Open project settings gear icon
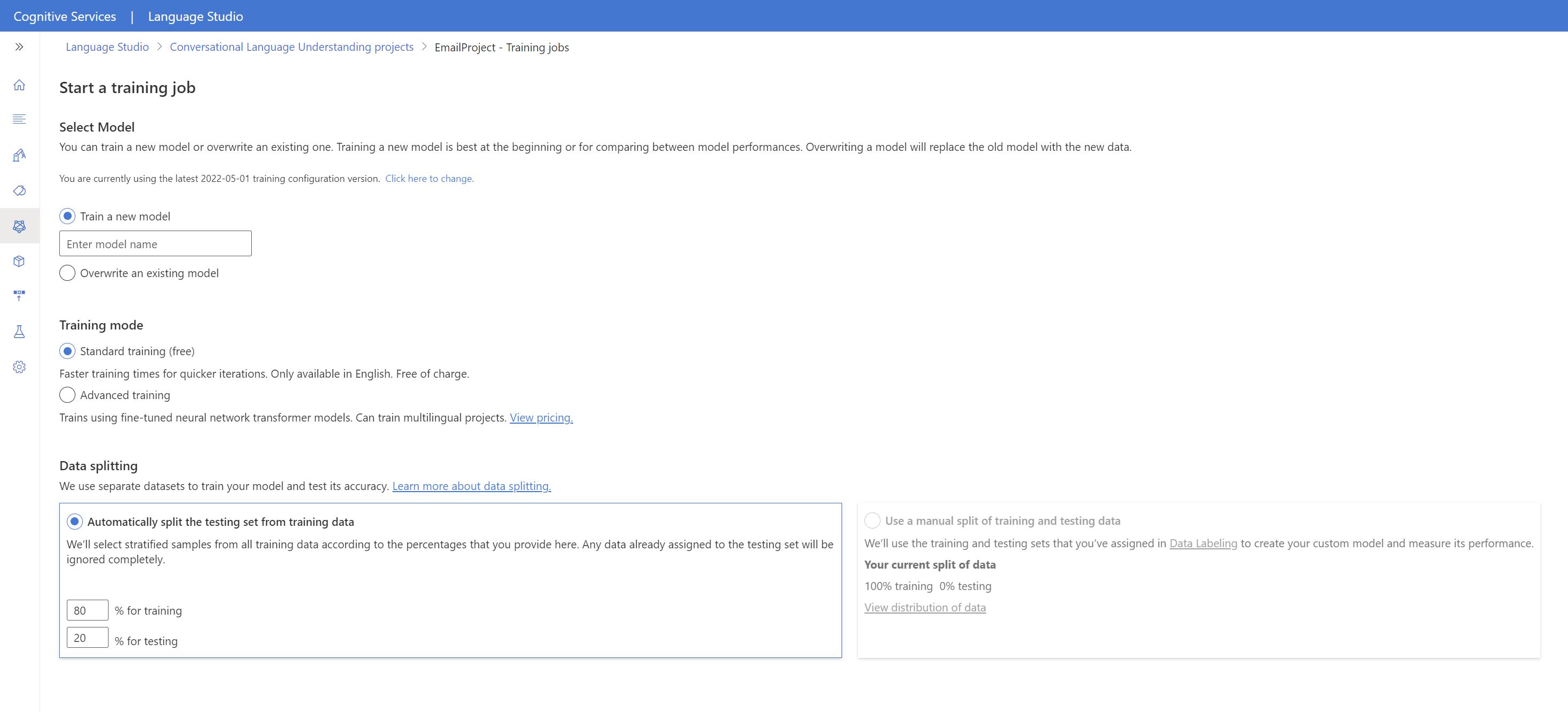This screenshot has height=712, width=1568. (x=19, y=366)
